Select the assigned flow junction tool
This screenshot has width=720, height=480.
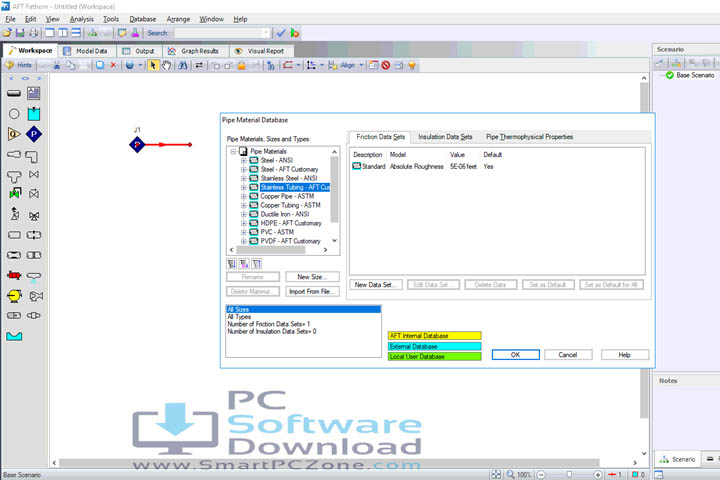click(14, 134)
